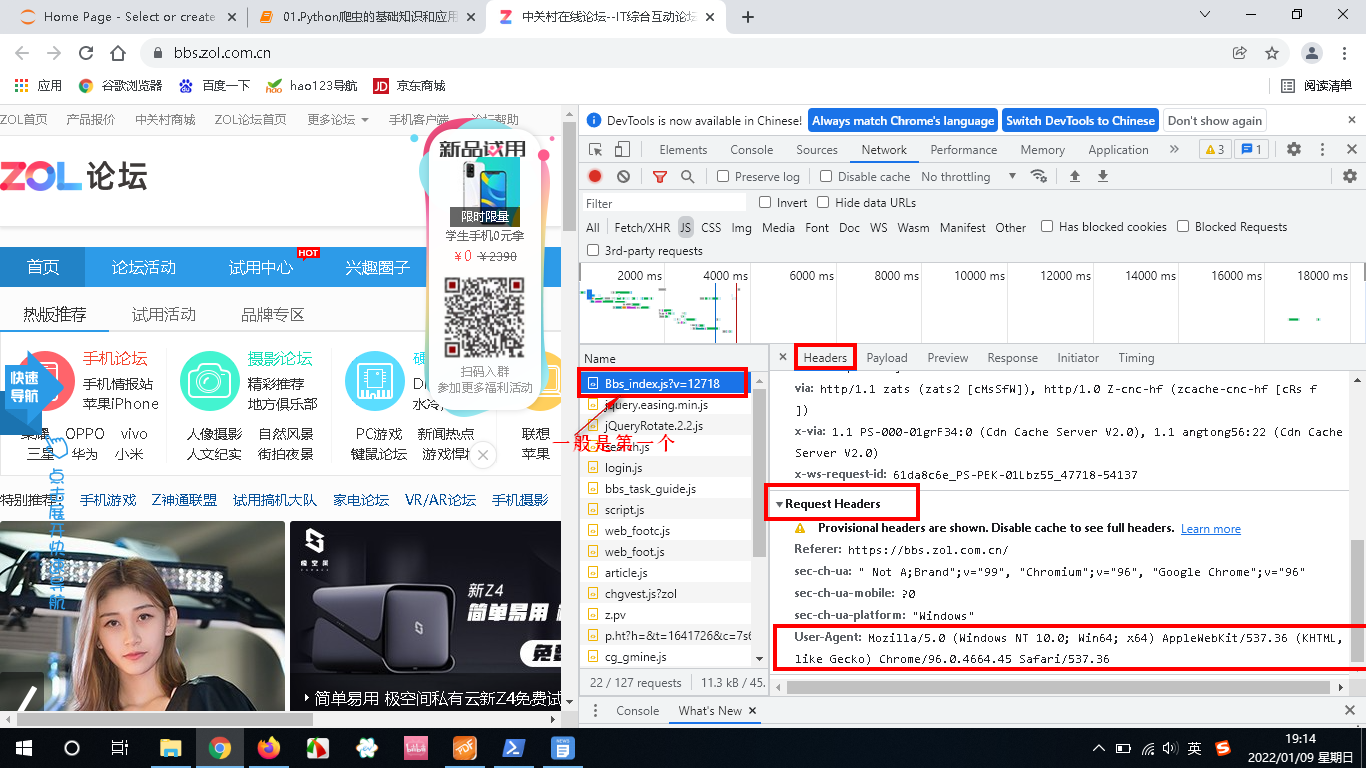
Task: Go to the browser home page icon
Action: click(118, 53)
